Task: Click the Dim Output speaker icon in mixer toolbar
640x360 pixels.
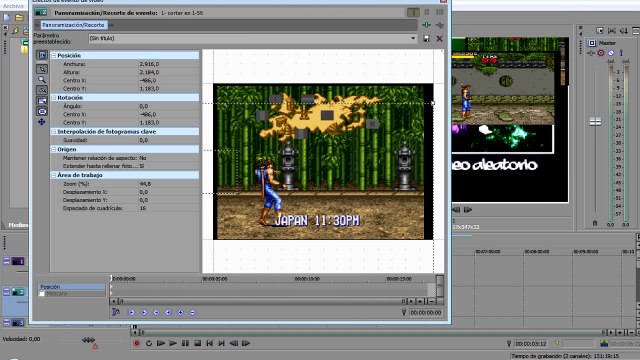Action: point(624,31)
